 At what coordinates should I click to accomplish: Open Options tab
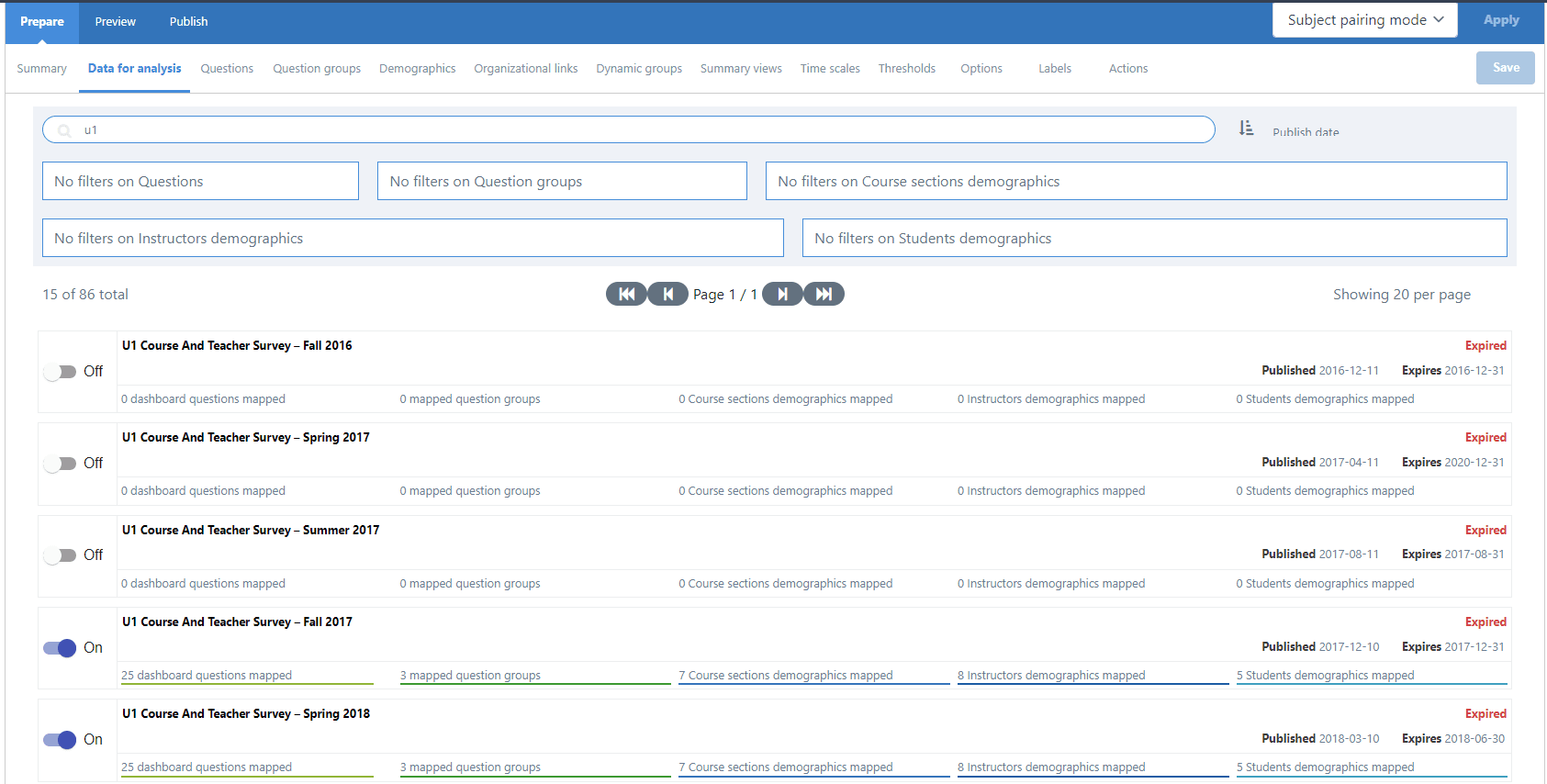[981, 69]
